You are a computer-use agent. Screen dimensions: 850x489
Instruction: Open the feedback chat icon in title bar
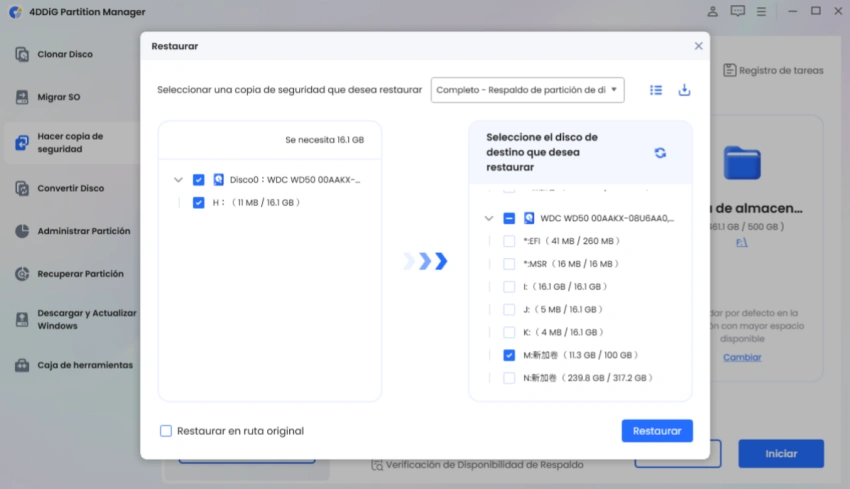737,11
